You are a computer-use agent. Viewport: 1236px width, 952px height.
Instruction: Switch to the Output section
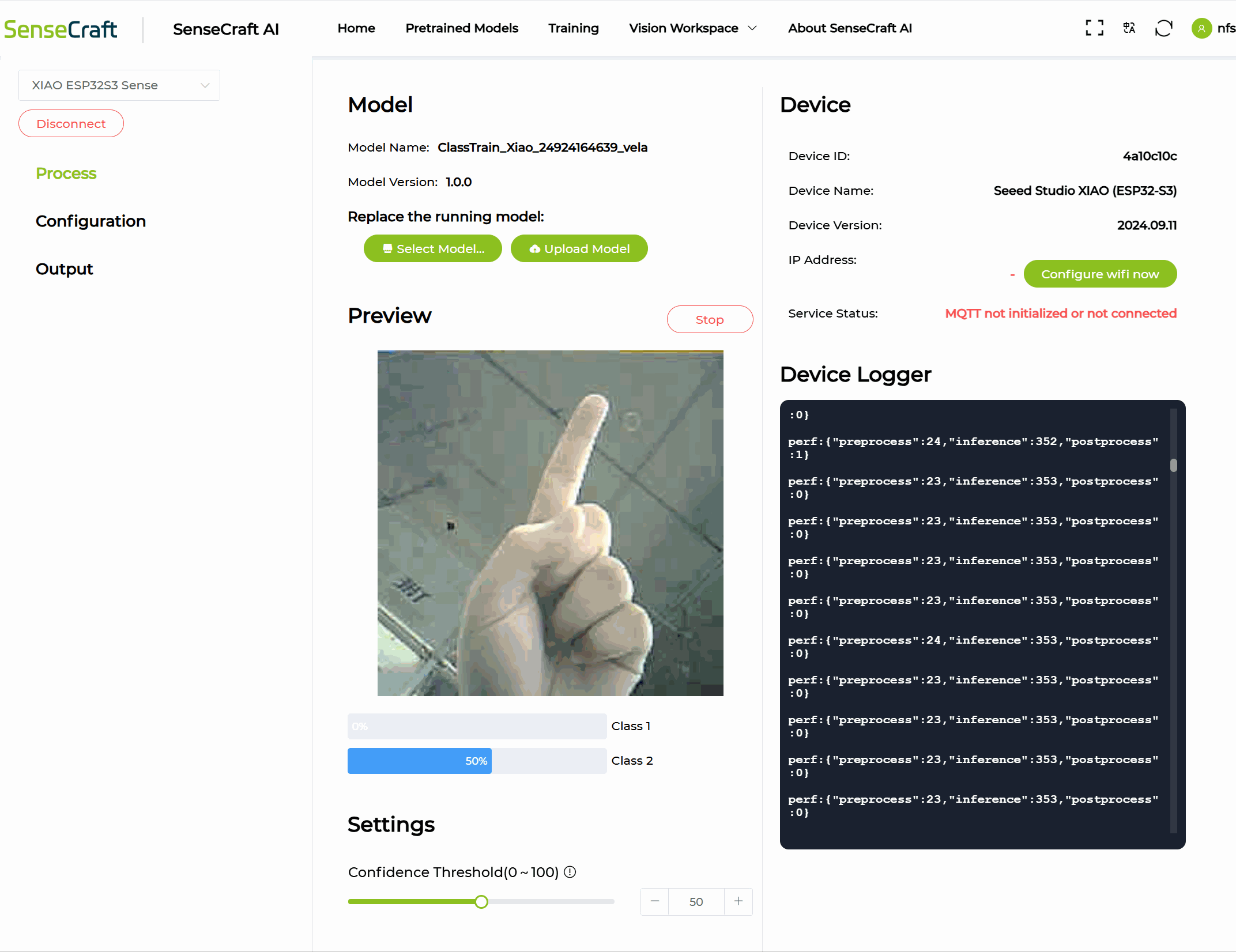point(64,269)
